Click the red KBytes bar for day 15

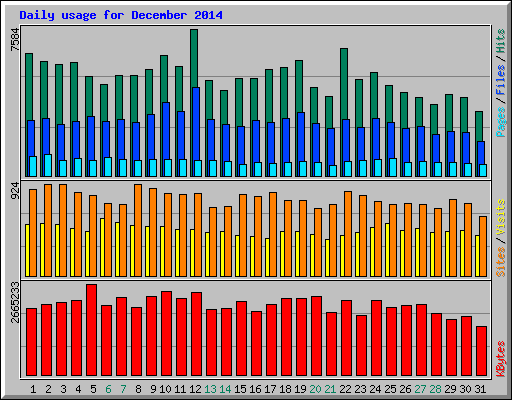[x=242, y=338]
